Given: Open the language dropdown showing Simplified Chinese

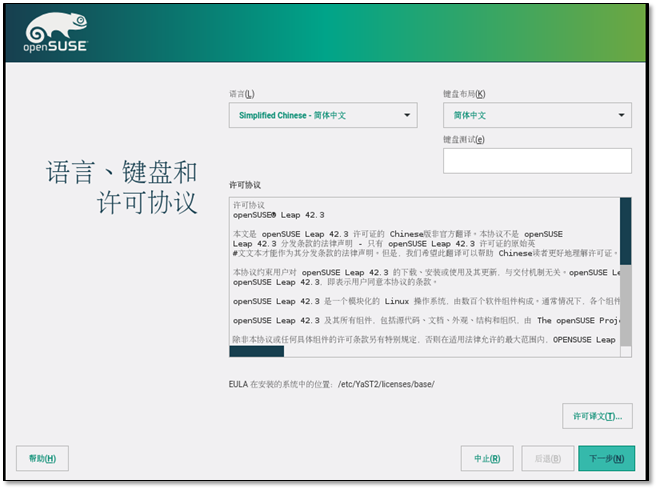Looking at the screenshot, I should (323, 115).
